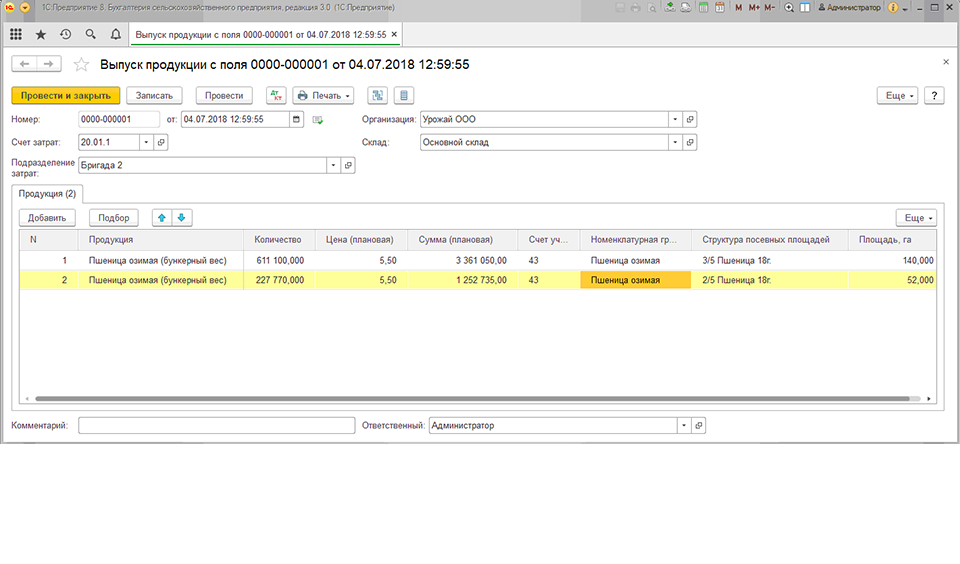Move the row up with the blue arrow
This screenshot has width=960, height=564.
click(x=162, y=218)
